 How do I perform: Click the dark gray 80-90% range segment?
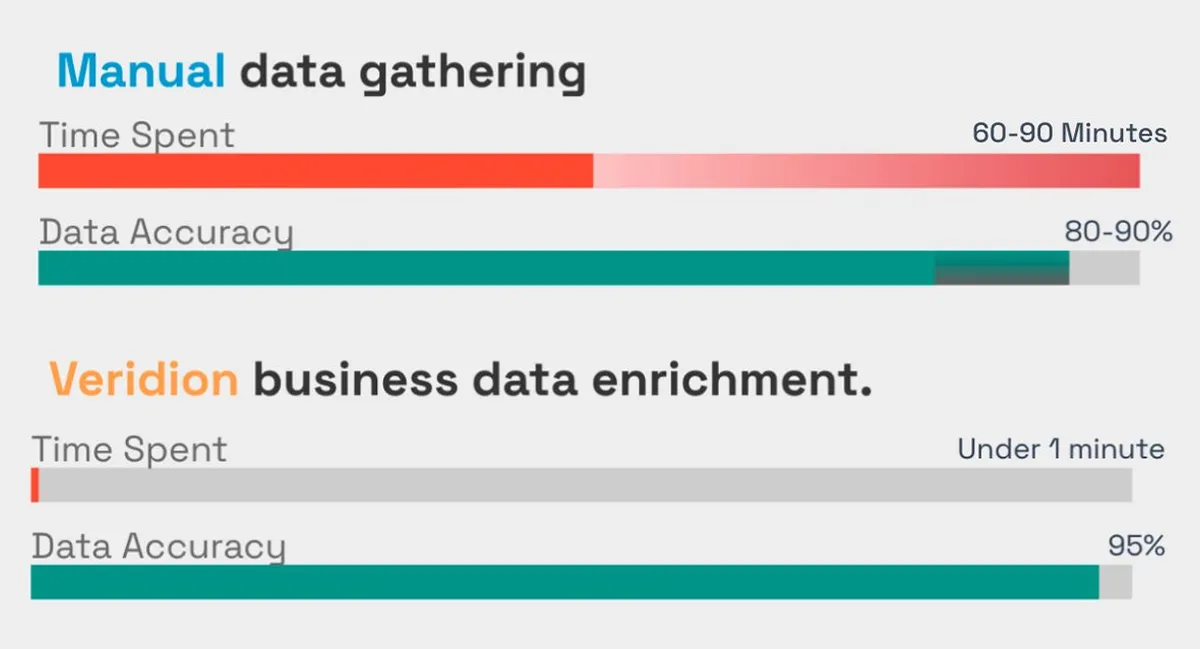pyautogui.click(x=1002, y=268)
